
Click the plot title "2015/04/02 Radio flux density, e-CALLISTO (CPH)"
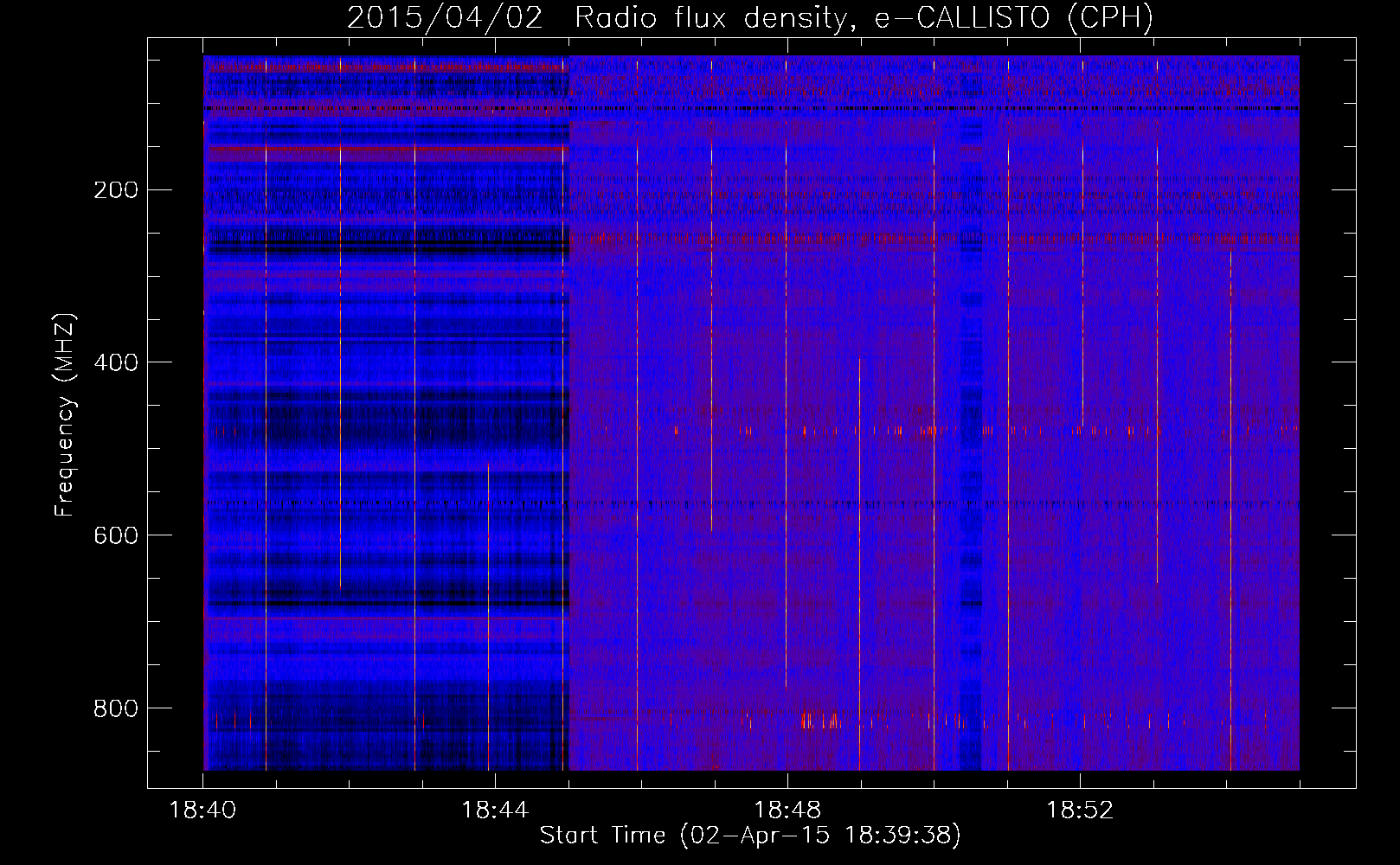pyautogui.click(x=750, y=17)
